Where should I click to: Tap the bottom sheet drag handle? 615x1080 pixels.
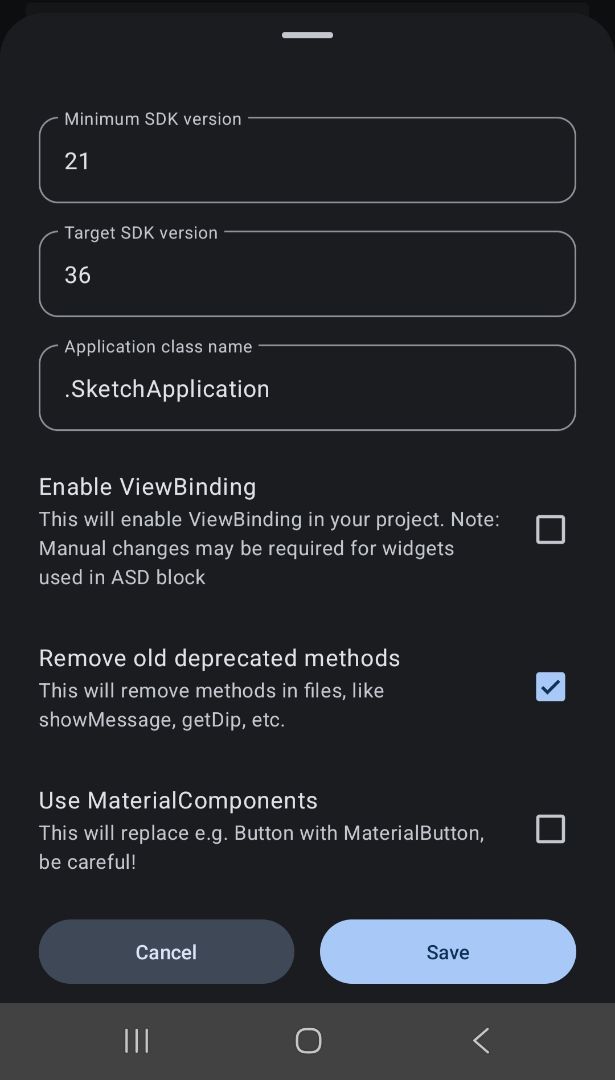click(307, 35)
